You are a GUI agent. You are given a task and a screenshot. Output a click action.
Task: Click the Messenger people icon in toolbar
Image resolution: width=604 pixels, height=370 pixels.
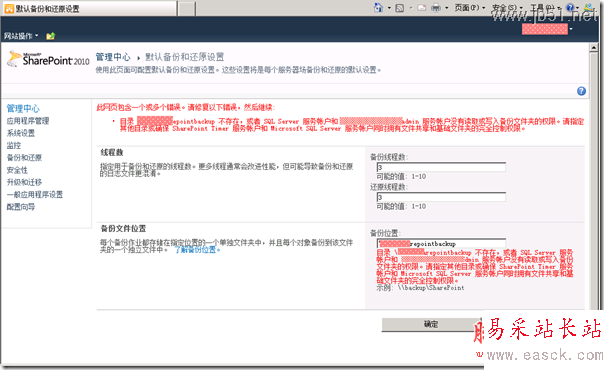[x=589, y=8]
